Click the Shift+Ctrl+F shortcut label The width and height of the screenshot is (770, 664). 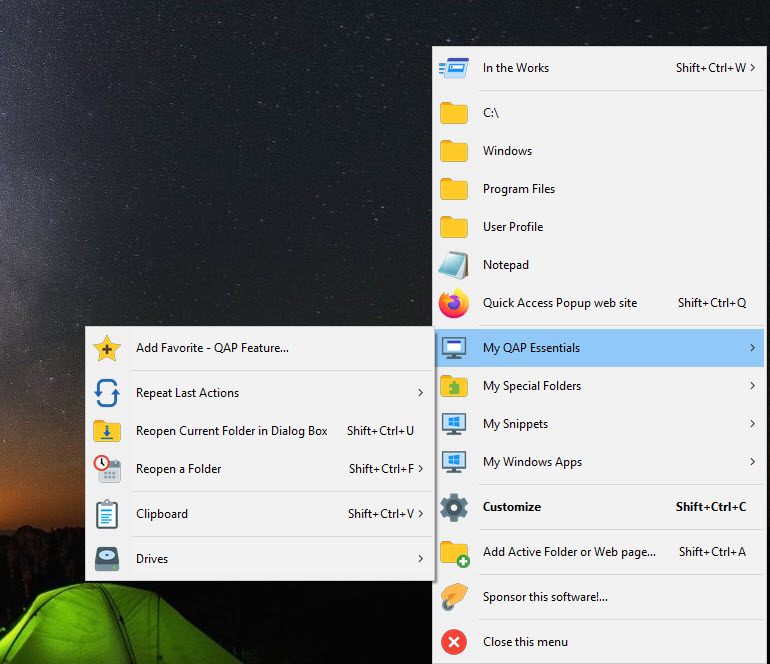(382, 469)
